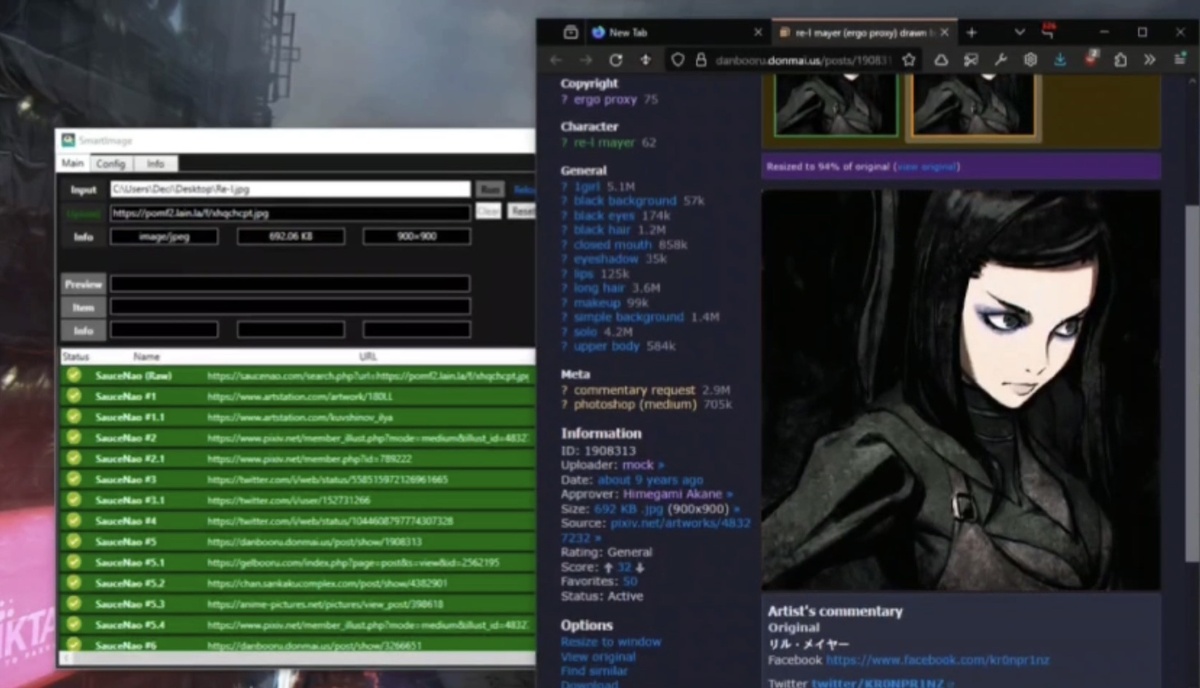This screenshot has width=1200, height=688.
Task: Open the extensions puzzle icon
Action: 1121,60
